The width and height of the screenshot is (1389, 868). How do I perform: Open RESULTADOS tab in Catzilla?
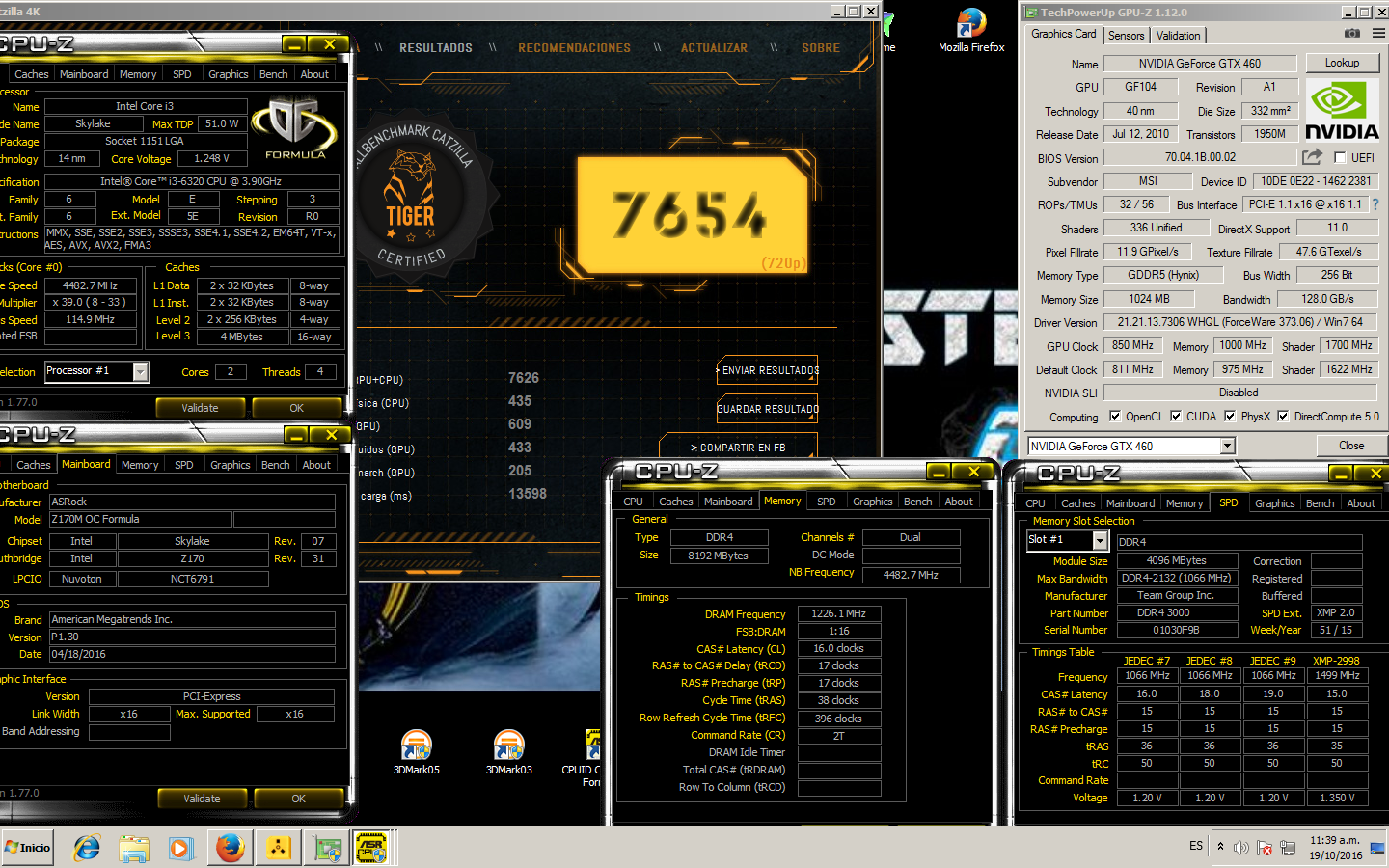coord(436,48)
